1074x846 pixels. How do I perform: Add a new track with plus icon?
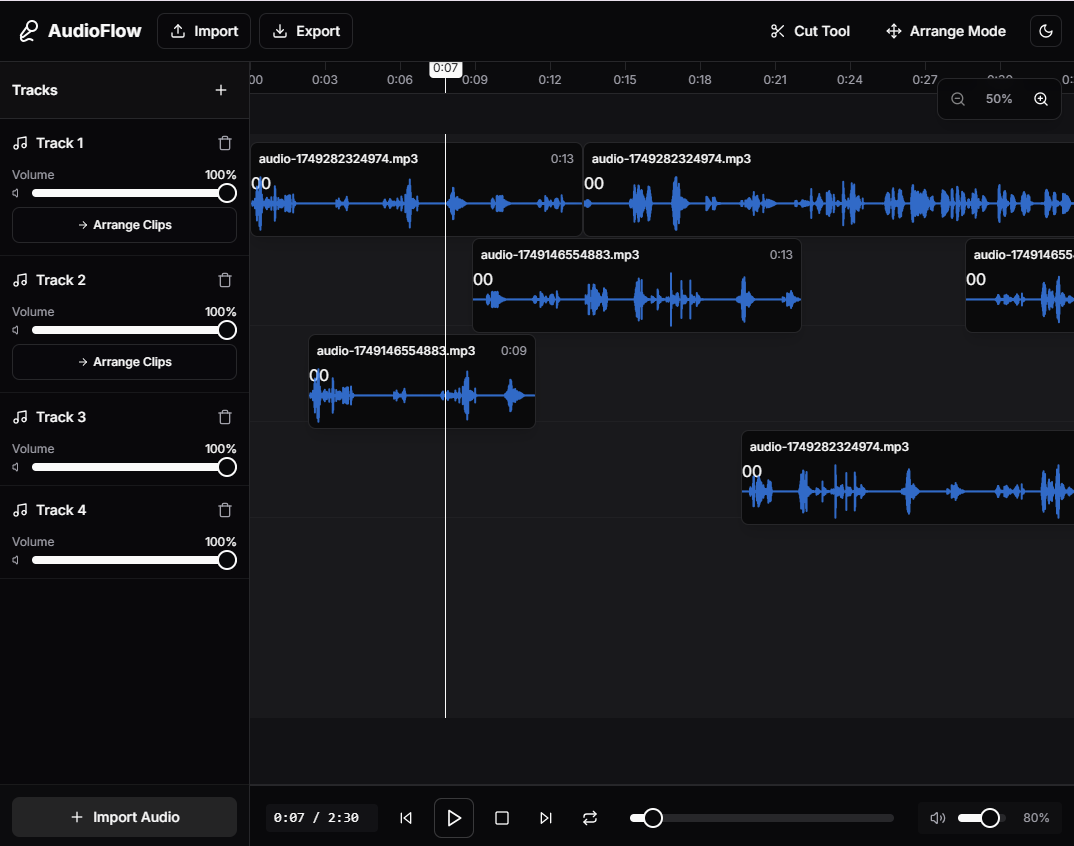[x=221, y=90]
